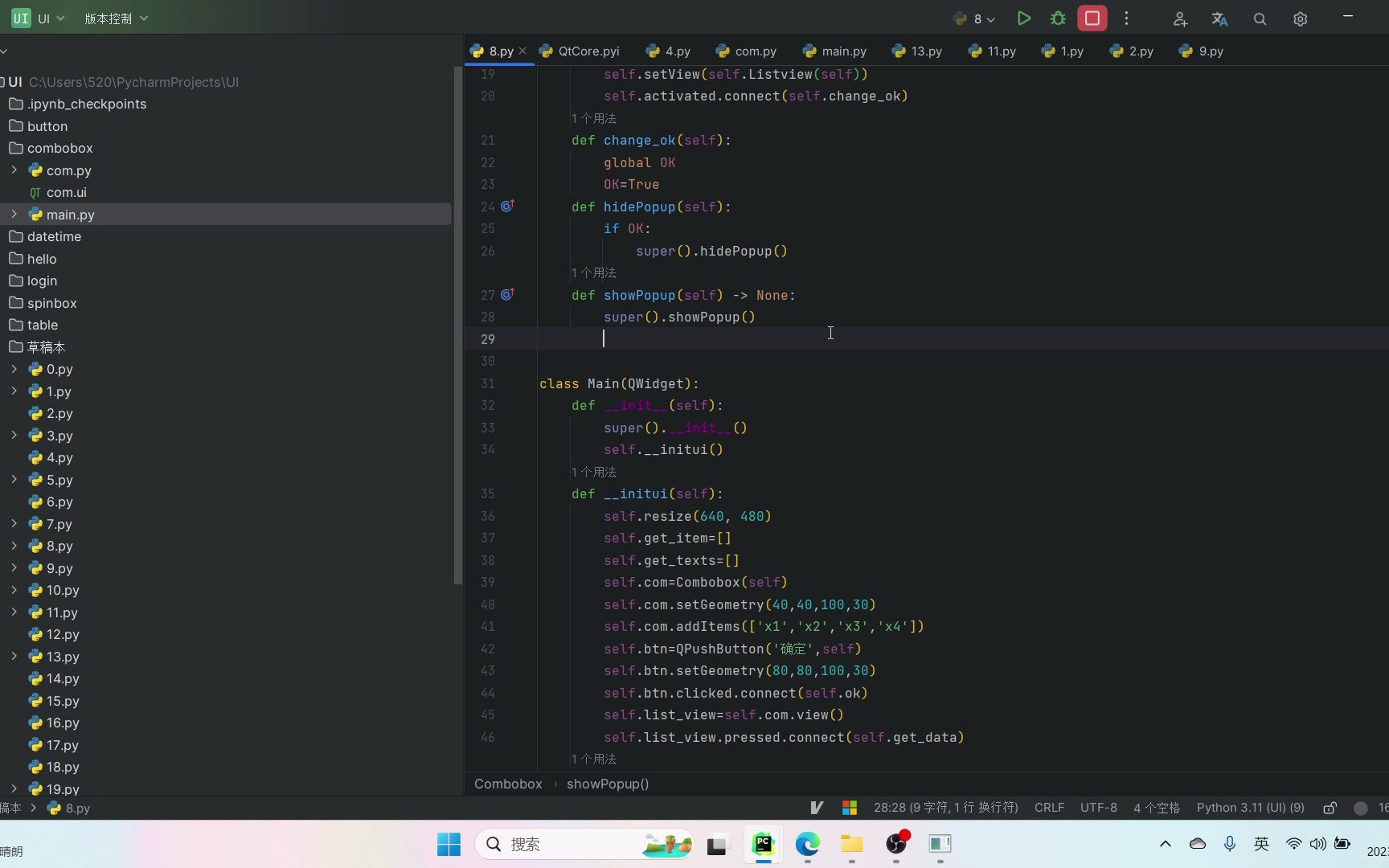1389x868 pixels.
Task: Switch to the main.py editor tab
Action: click(x=842, y=51)
